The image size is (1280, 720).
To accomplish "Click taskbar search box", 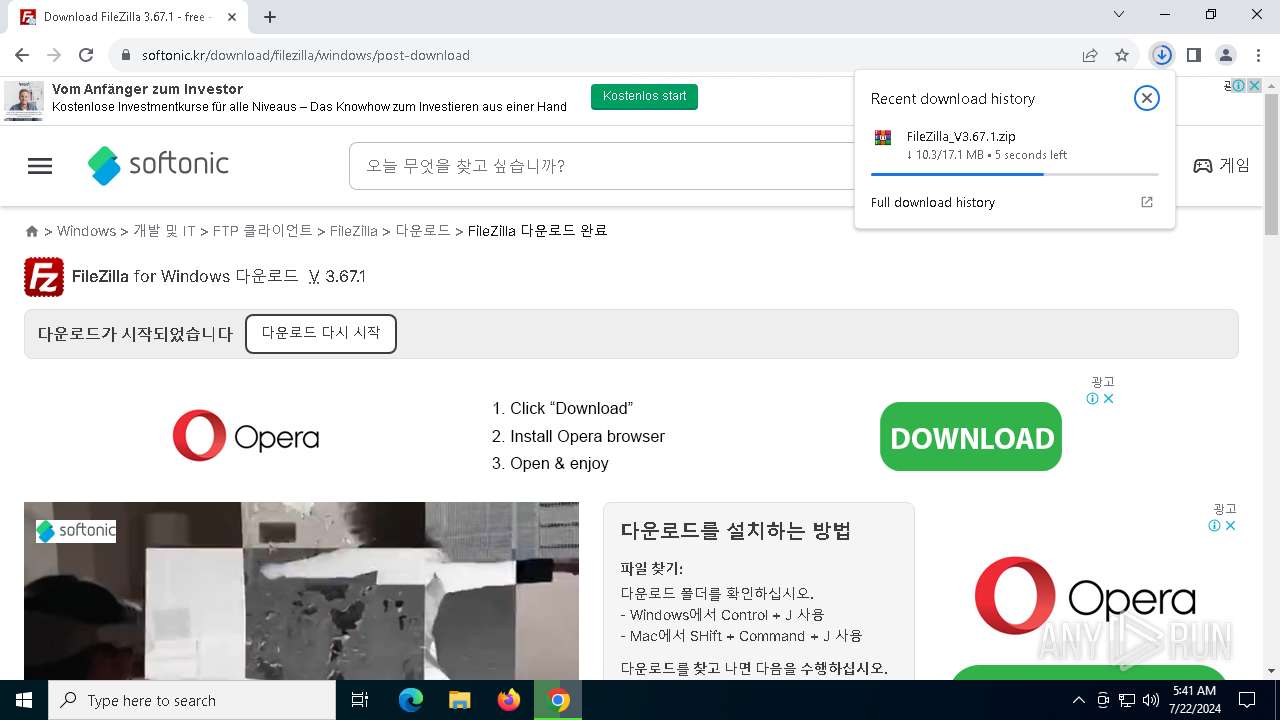I will pos(192,700).
